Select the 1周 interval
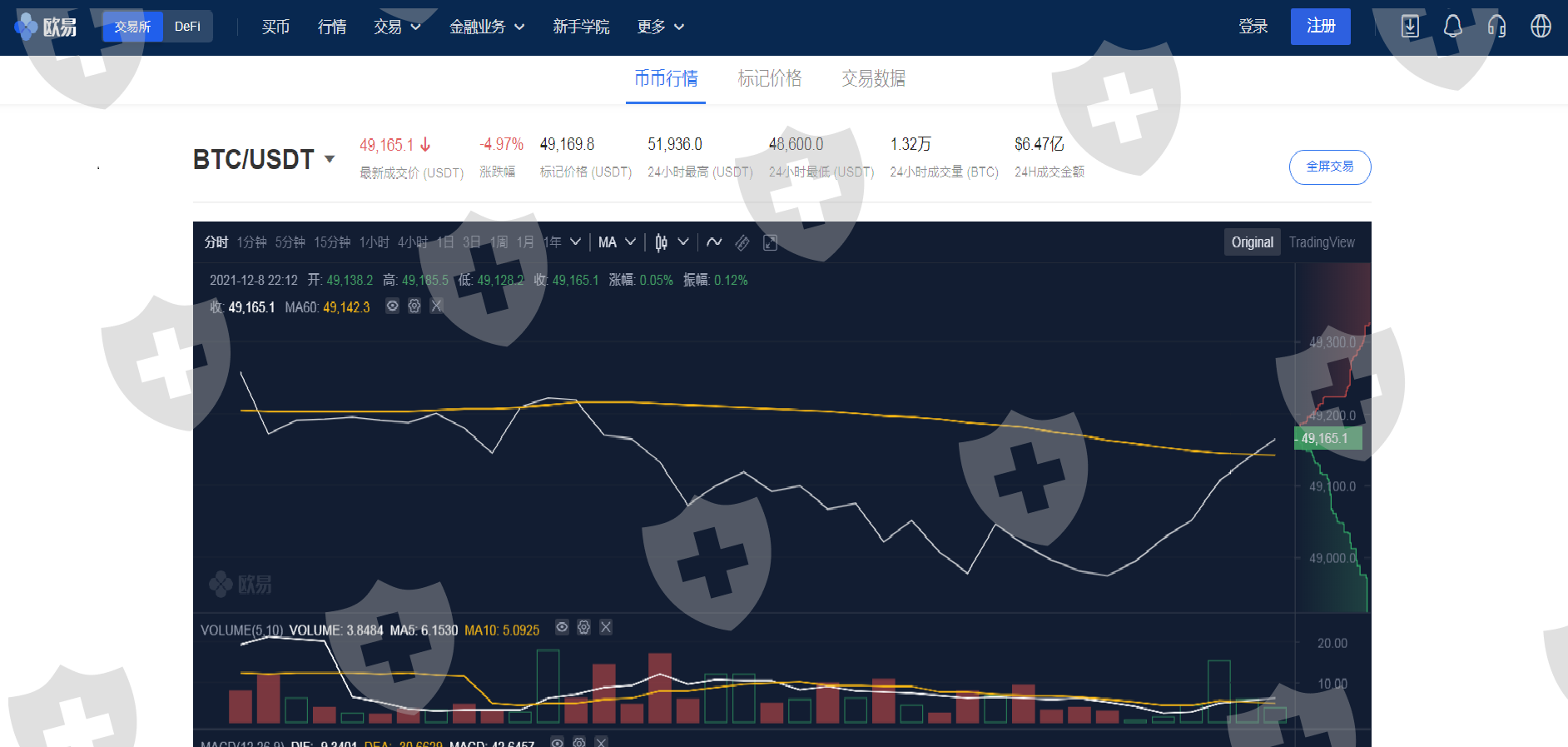This screenshot has width=1568, height=747. pyautogui.click(x=499, y=242)
